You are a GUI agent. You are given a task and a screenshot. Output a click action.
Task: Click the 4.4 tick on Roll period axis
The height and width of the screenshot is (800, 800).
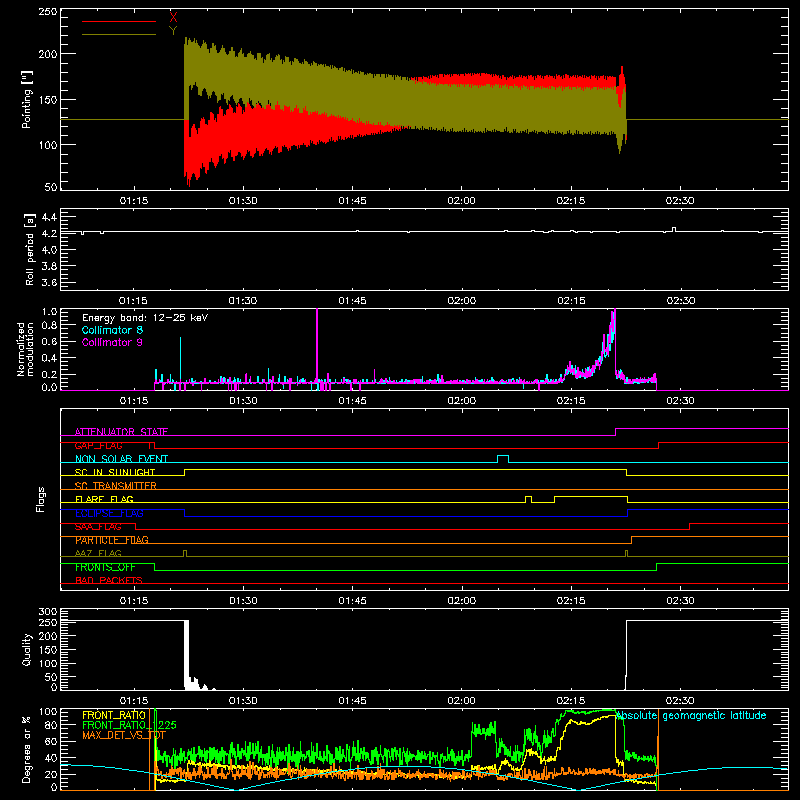click(x=49, y=217)
